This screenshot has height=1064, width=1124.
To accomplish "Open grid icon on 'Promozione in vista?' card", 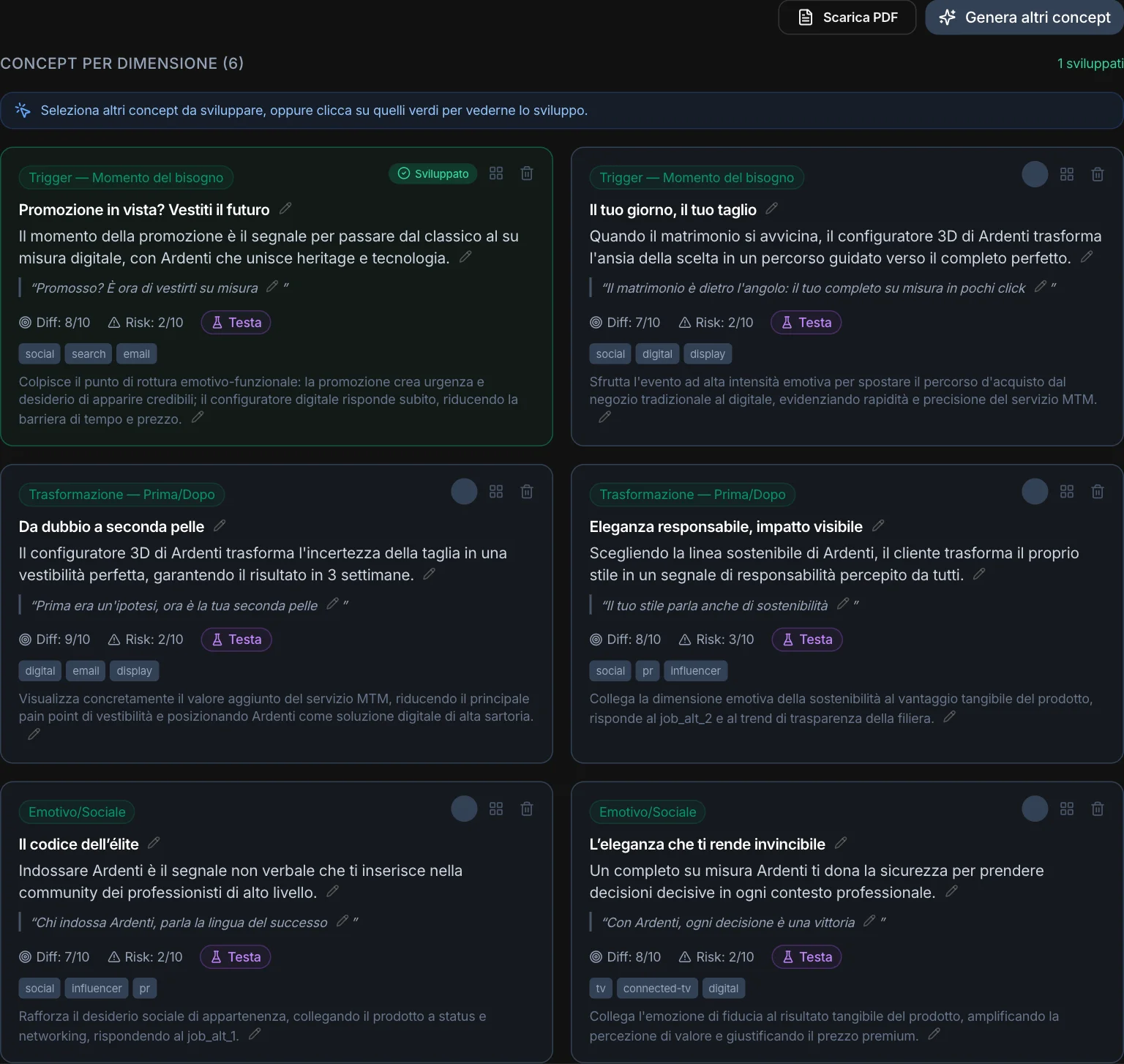I will point(496,173).
